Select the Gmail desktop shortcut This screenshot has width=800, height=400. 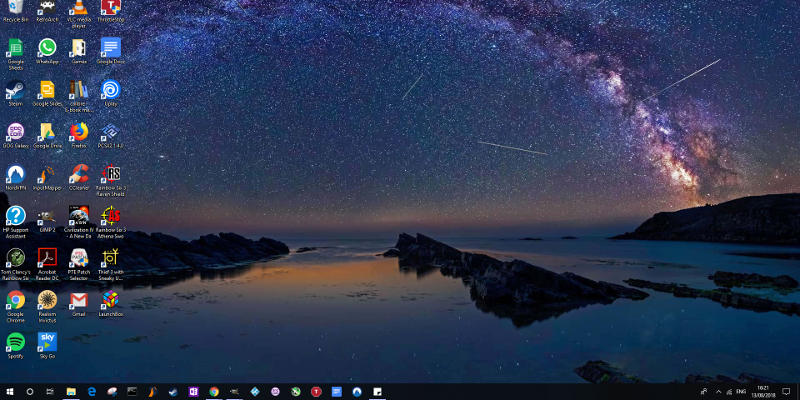[79, 304]
